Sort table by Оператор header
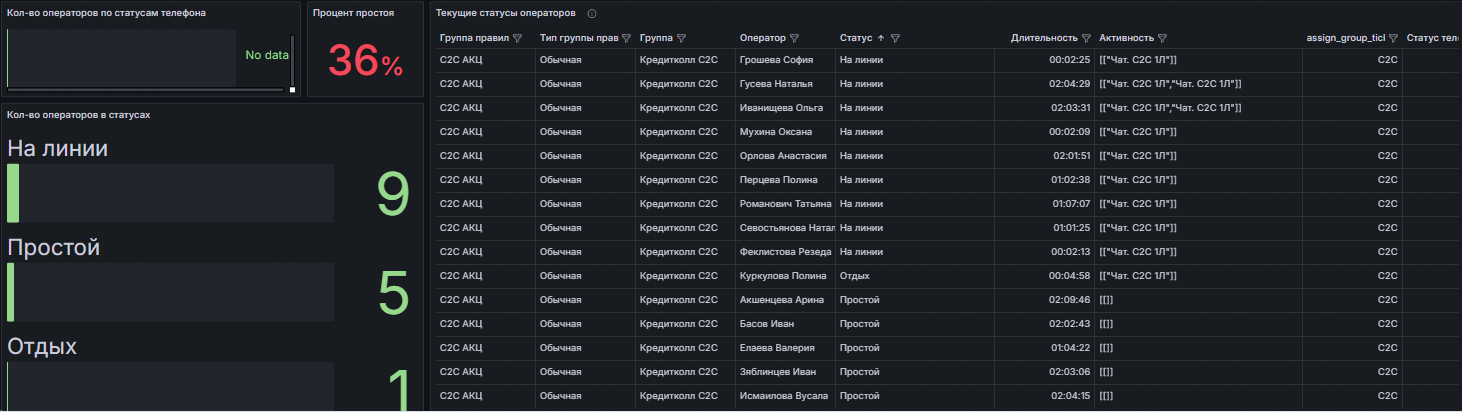 (x=762, y=39)
